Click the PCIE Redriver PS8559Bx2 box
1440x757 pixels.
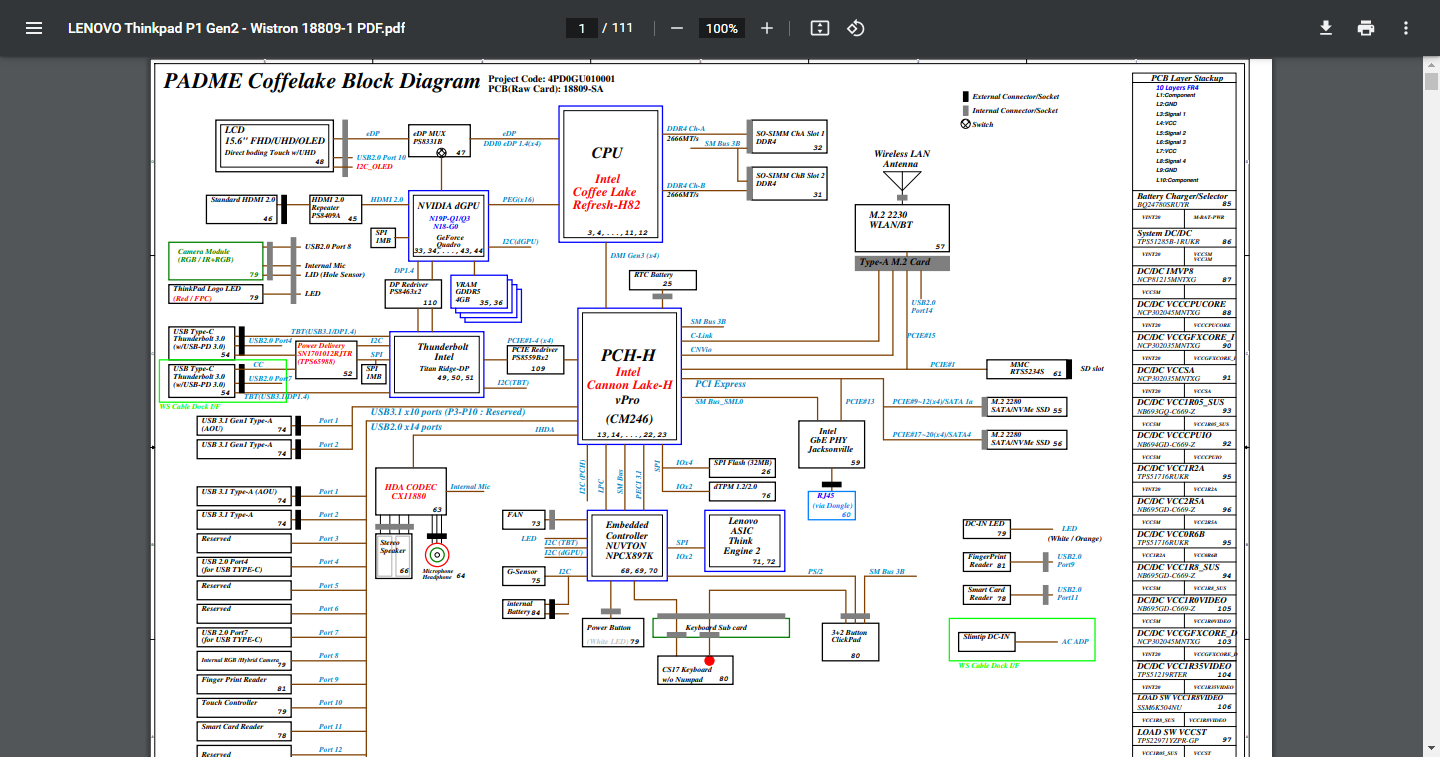(536, 360)
